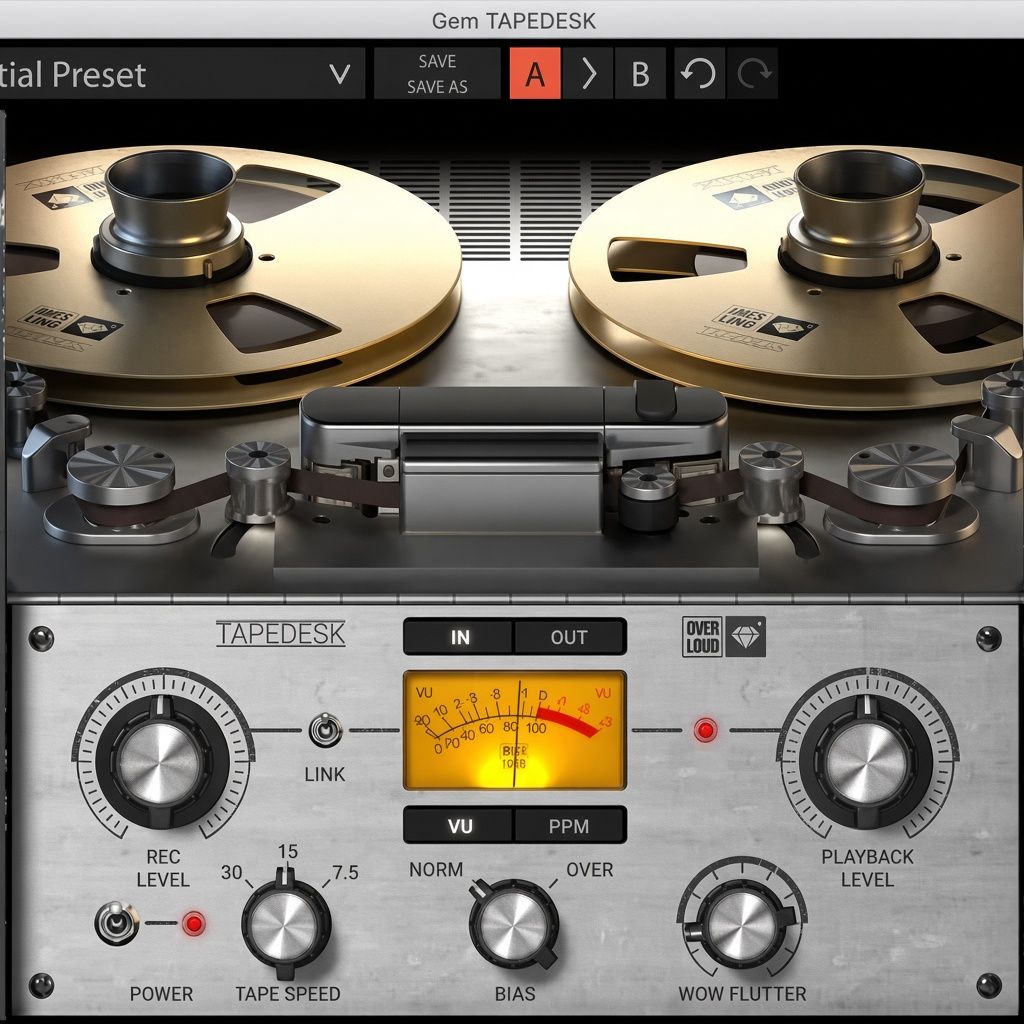Click the red power LED indicator
The height and width of the screenshot is (1024, 1024).
194,923
